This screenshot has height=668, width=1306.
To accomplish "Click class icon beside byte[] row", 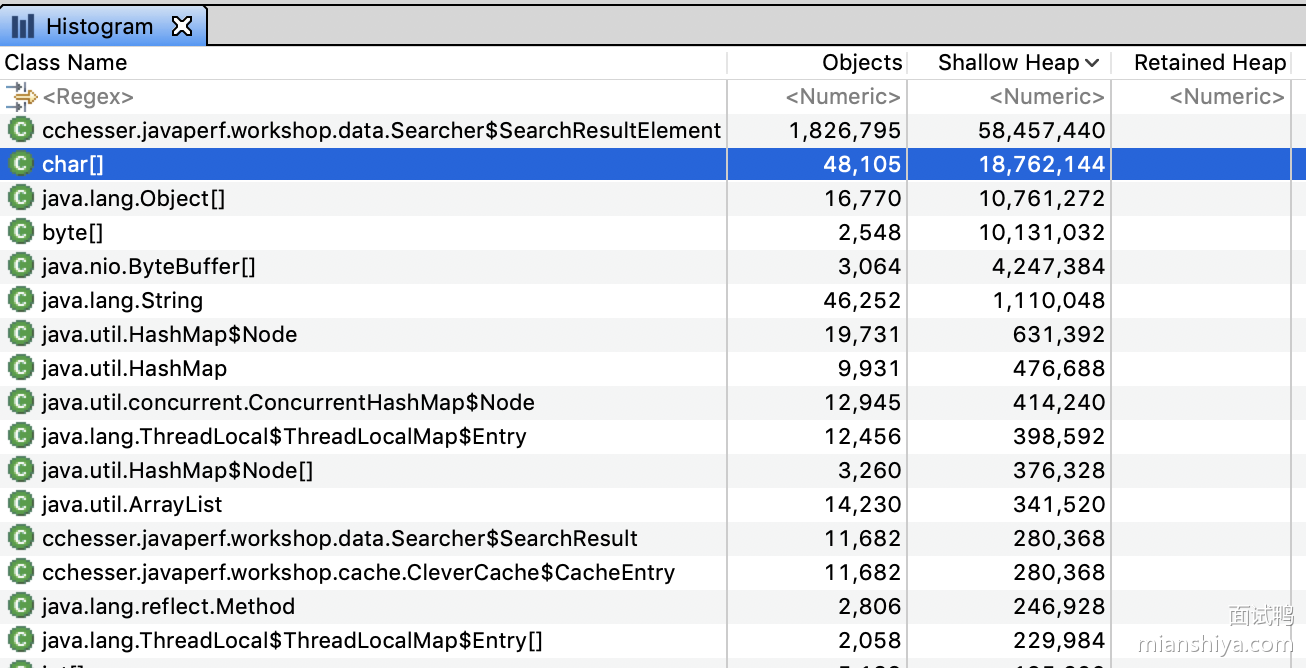I will pos(21,232).
